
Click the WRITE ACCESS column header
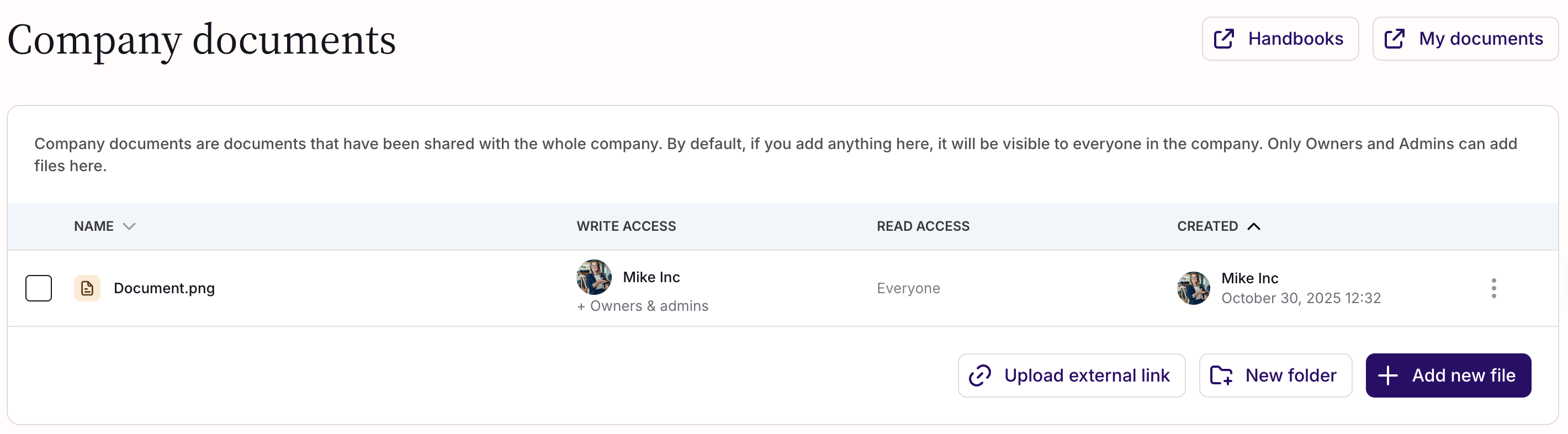626,226
